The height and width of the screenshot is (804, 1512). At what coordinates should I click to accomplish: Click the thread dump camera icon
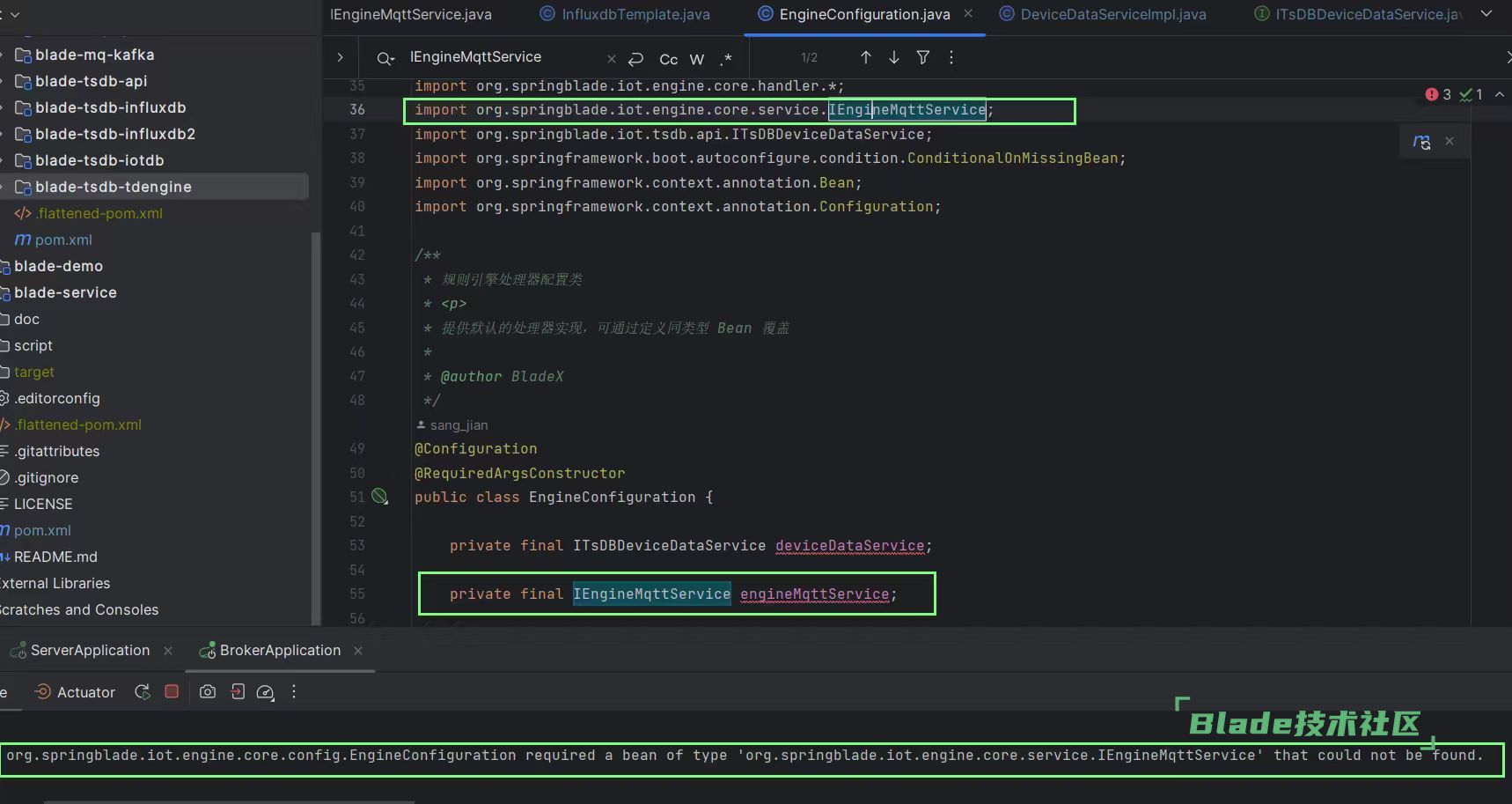tap(207, 692)
